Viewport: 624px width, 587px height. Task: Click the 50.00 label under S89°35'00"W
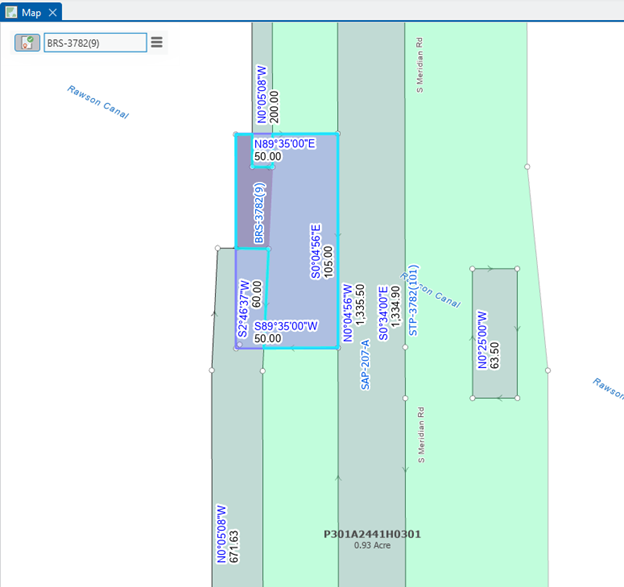pos(268,339)
